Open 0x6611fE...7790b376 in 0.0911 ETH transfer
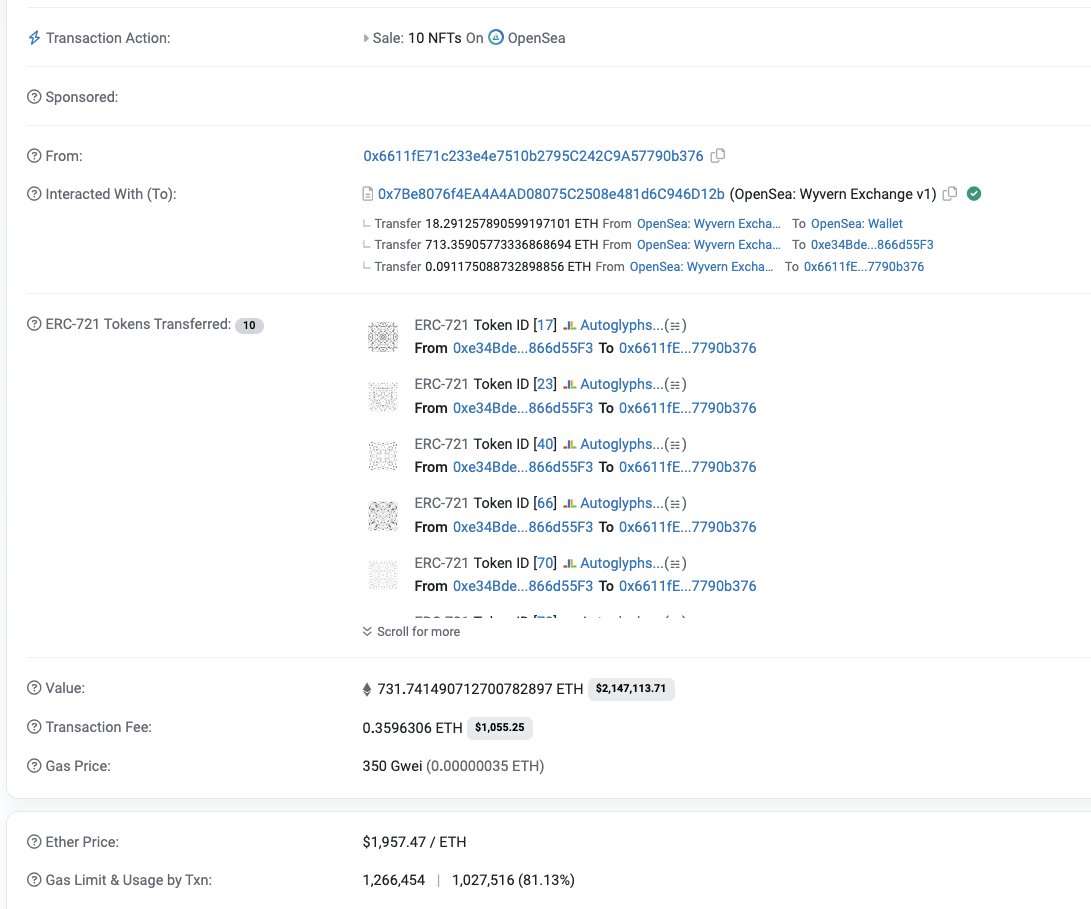Viewport: 1091px width, 909px height. (x=863, y=267)
